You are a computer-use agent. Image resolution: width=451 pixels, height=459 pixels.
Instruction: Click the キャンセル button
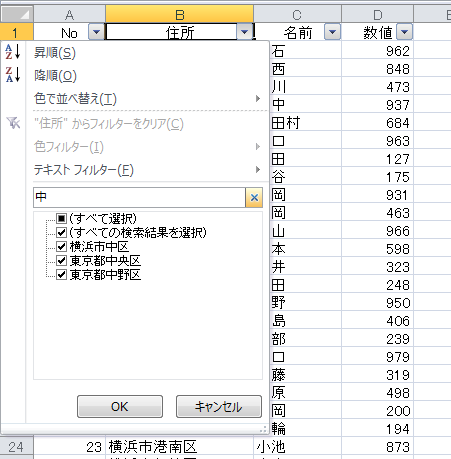point(219,407)
